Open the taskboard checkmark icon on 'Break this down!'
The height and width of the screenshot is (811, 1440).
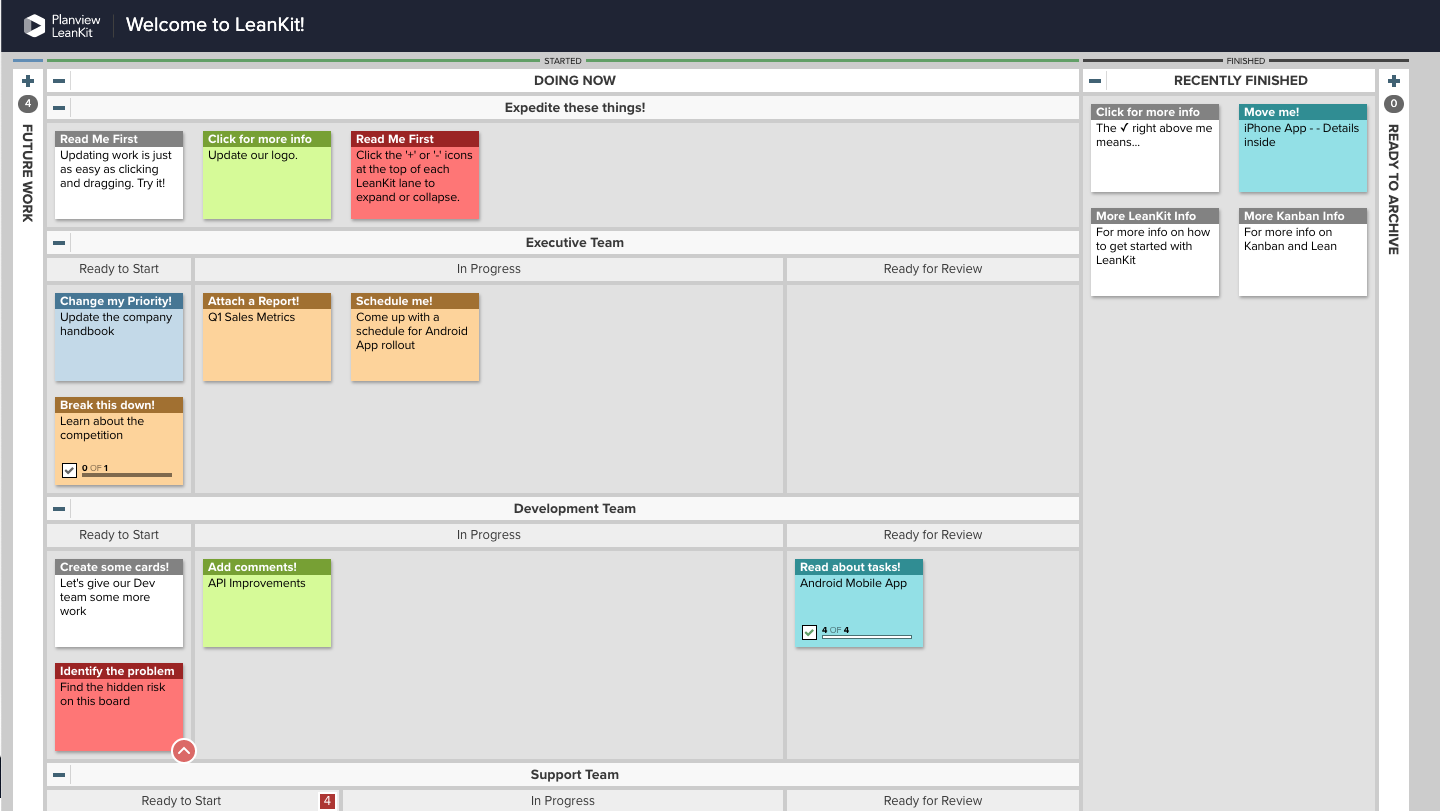click(69, 468)
